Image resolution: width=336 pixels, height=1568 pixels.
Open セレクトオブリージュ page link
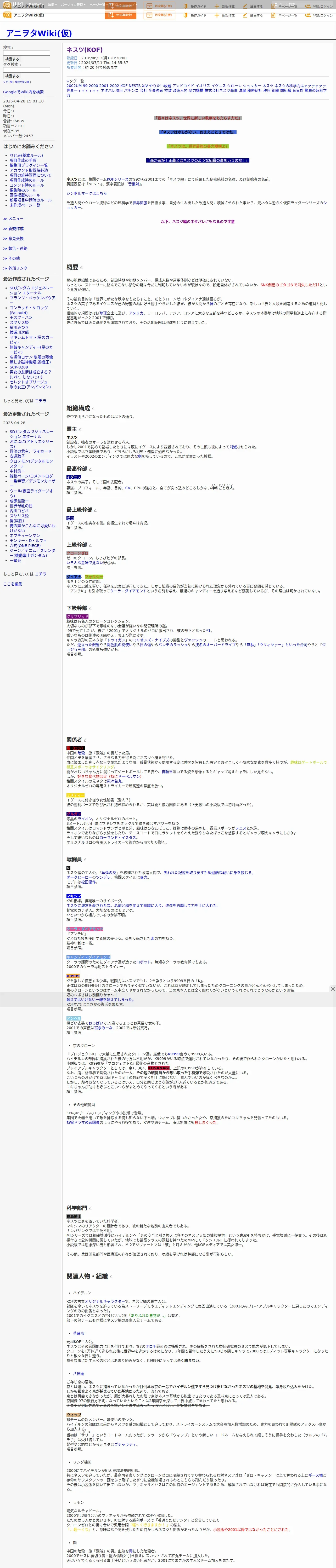29,382
